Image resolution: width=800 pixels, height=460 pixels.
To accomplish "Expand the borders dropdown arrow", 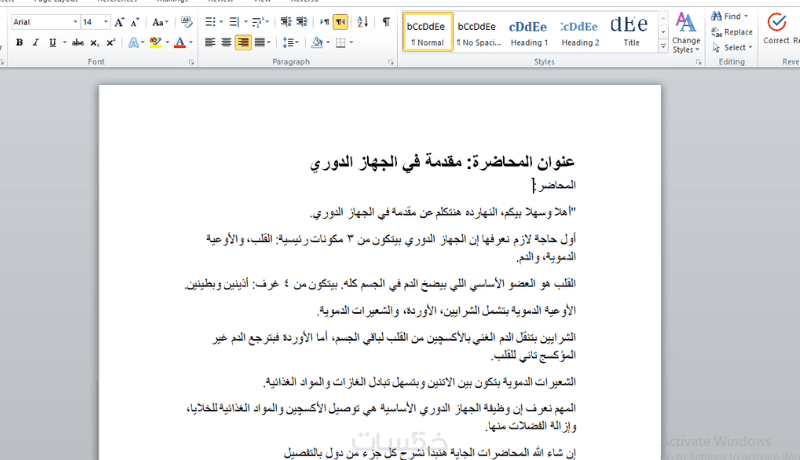I will [x=352, y=43].
